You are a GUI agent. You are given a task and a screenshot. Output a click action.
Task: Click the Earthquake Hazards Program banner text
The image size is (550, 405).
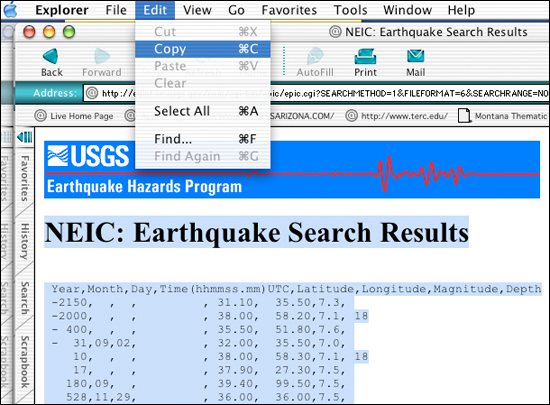tap(145, 187)
